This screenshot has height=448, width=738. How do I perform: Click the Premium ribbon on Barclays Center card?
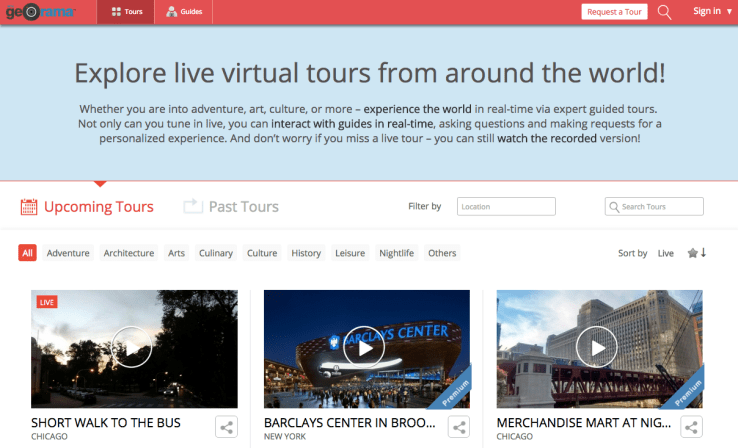(x=454, y=392)
